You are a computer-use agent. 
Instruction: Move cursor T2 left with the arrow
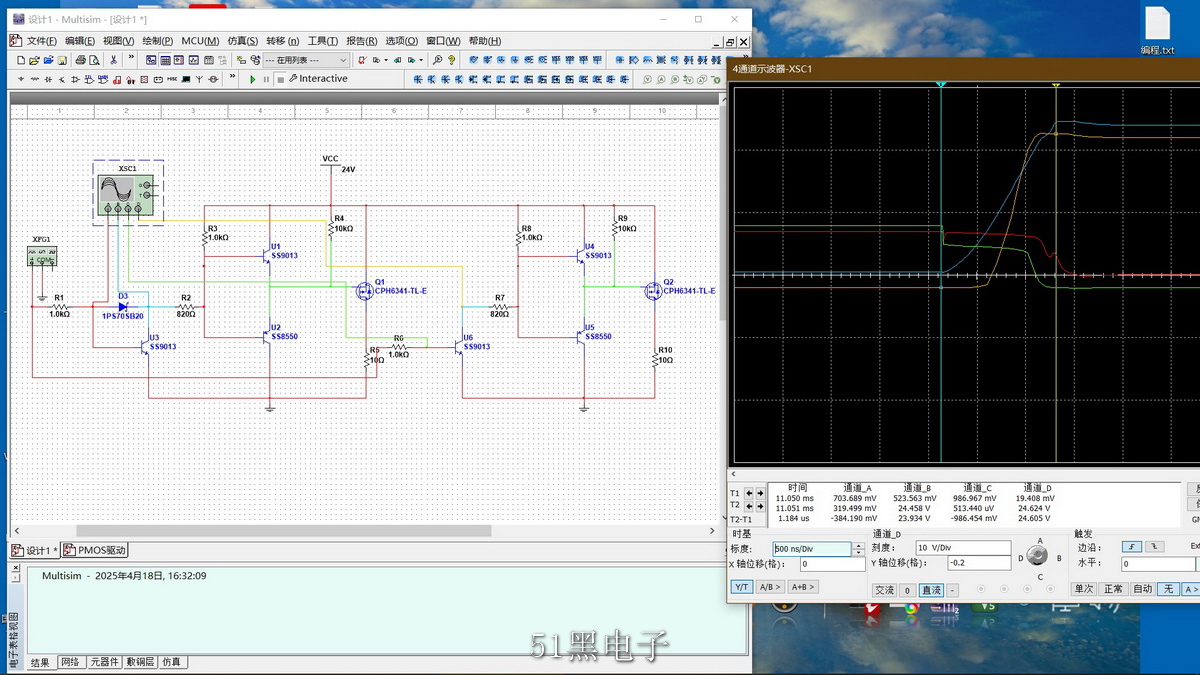749,506
